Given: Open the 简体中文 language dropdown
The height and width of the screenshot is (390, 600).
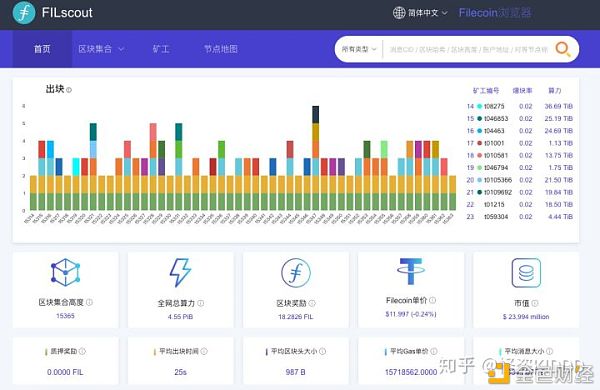Looking at the screenshot, I should click(x=427, y=13).
